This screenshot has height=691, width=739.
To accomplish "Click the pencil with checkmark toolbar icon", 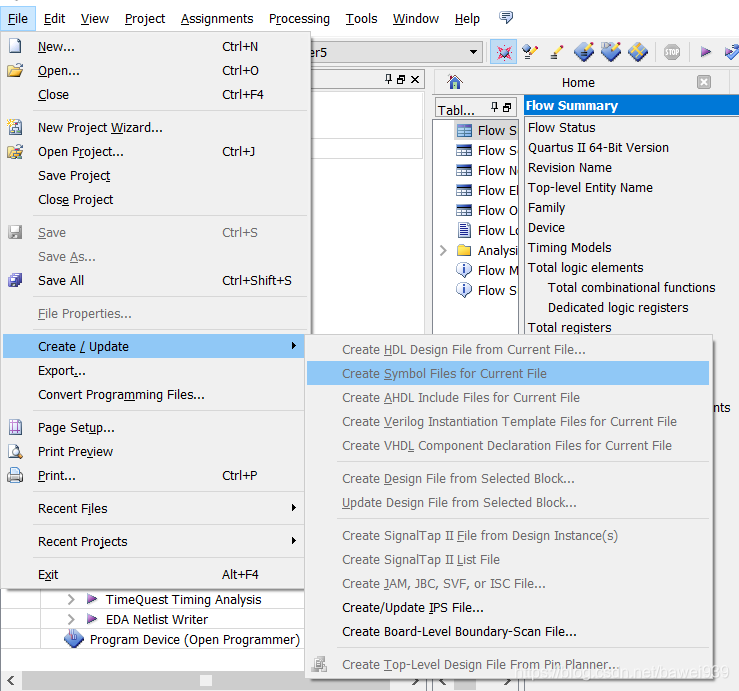I will (530, 52).
